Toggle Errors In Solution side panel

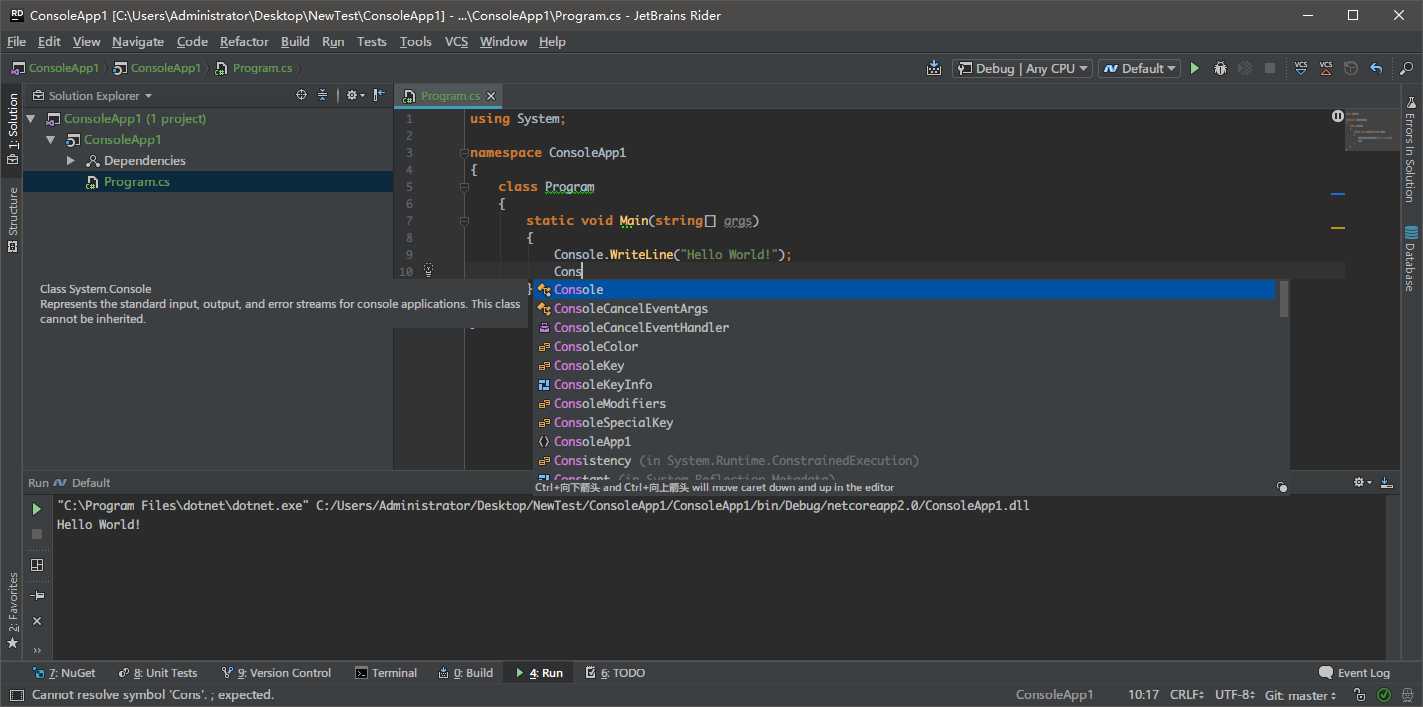[x=1409, y=148]
